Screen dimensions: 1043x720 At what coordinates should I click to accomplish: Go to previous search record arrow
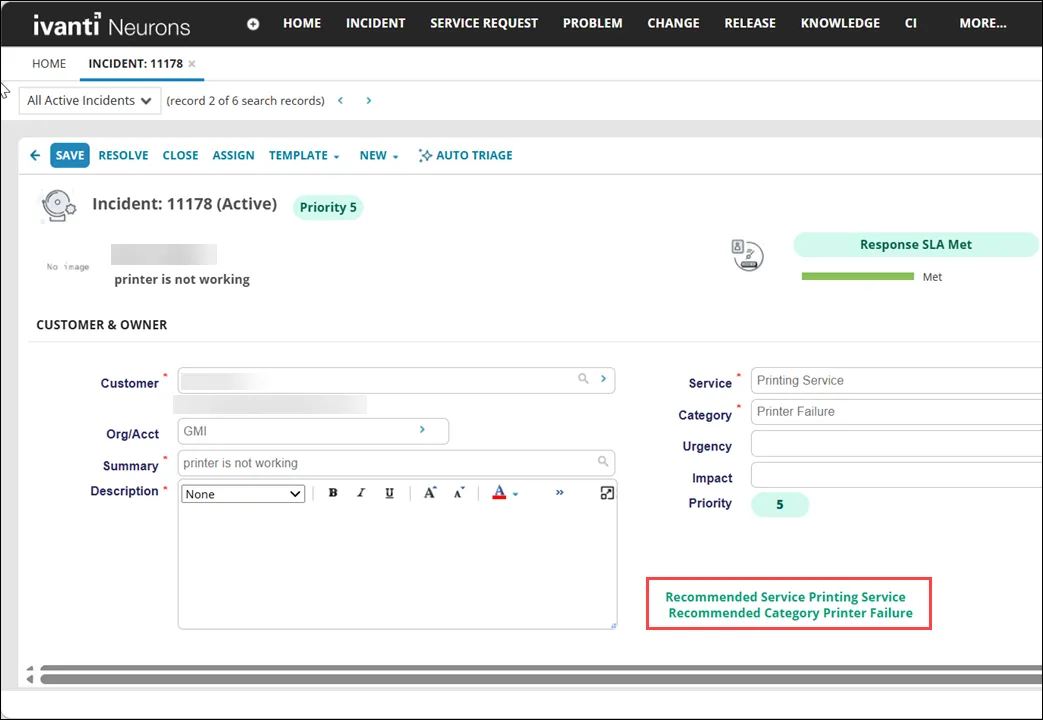[x=341, y=100]
